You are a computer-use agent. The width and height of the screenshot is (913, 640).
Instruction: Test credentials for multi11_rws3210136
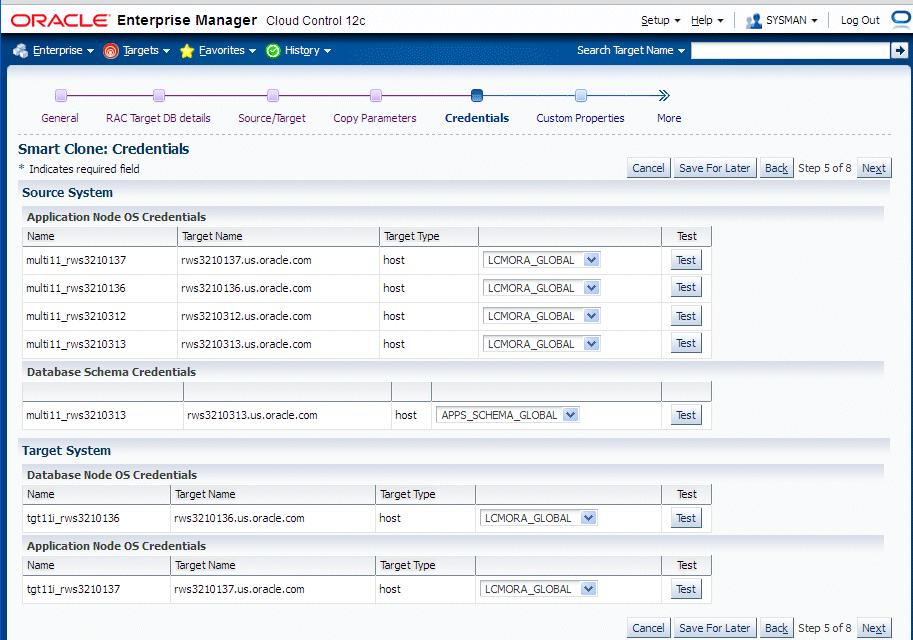coord(686,288)
